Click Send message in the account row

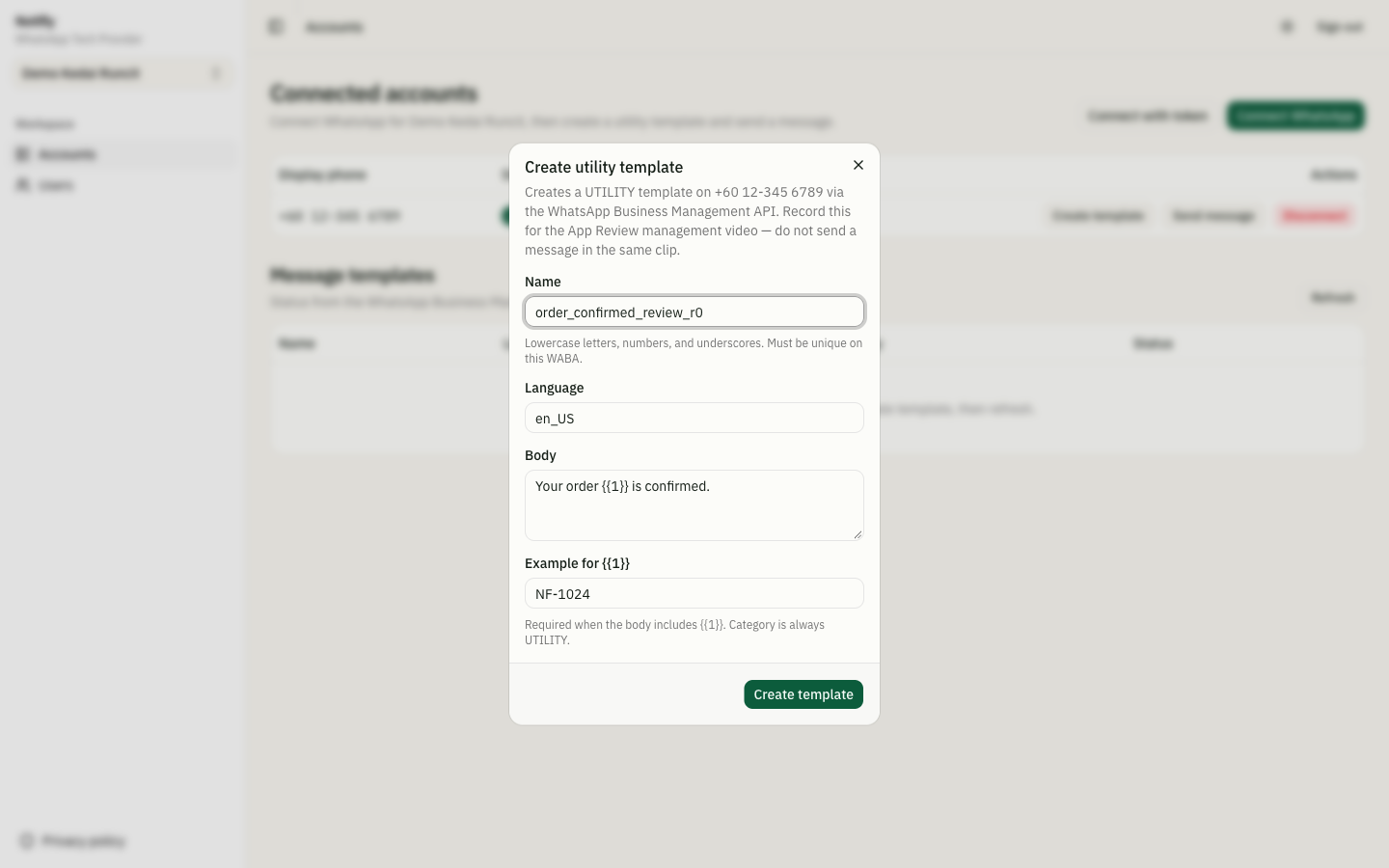(1213, 216)
